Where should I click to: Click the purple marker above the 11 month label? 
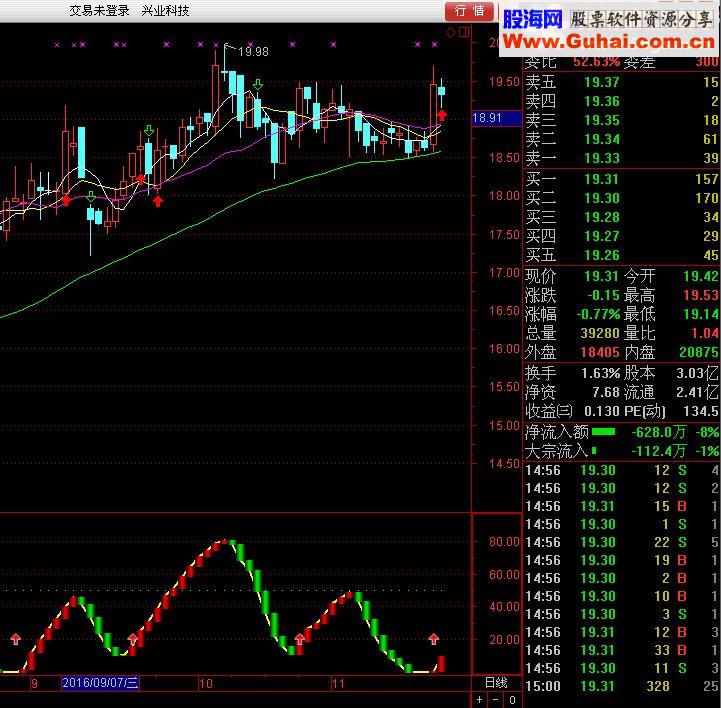click(x=333, y=45)
